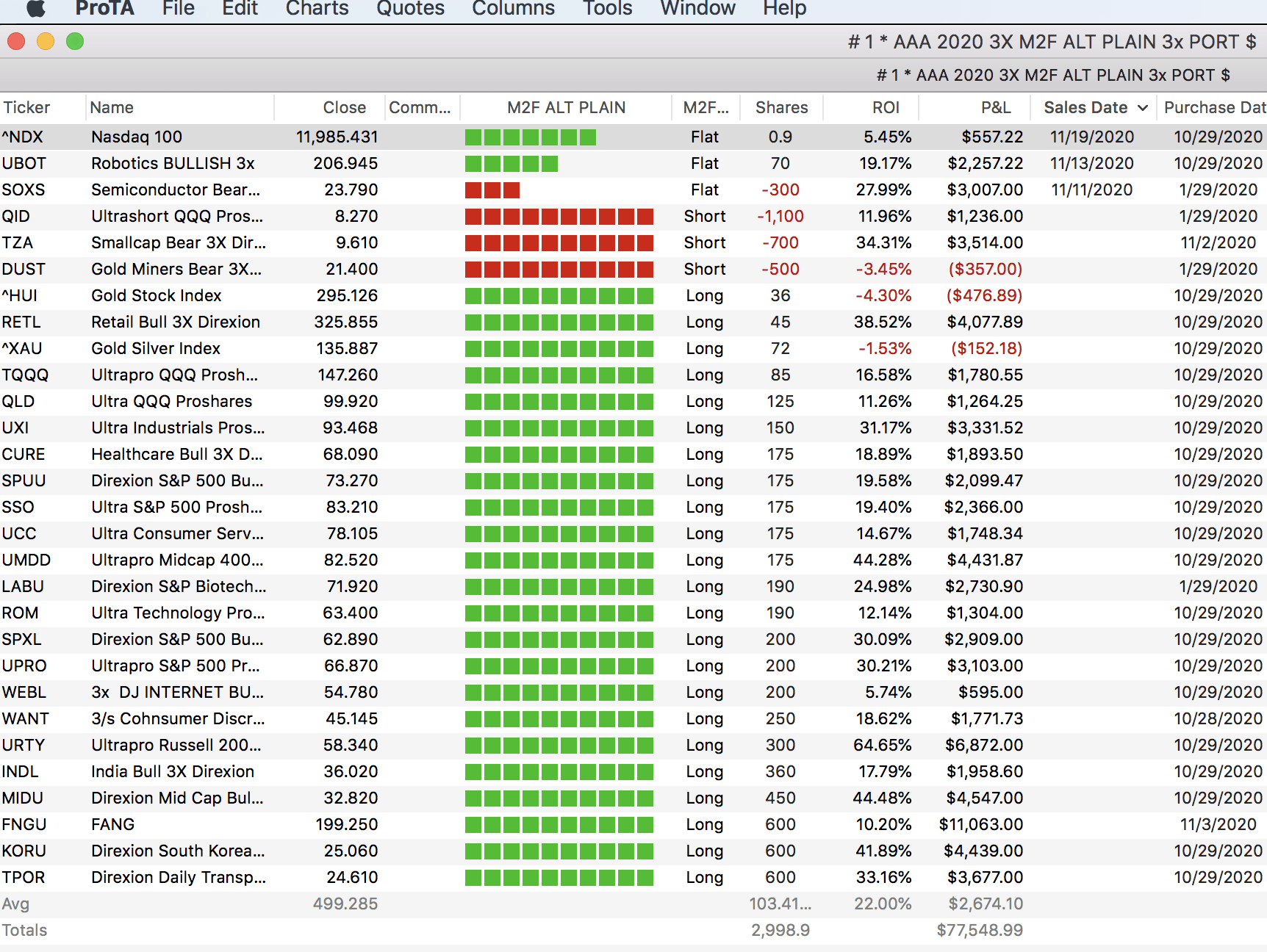The image size is (1267, 952).
Task: Click the close value 295.126
Action: pos(347,296)
